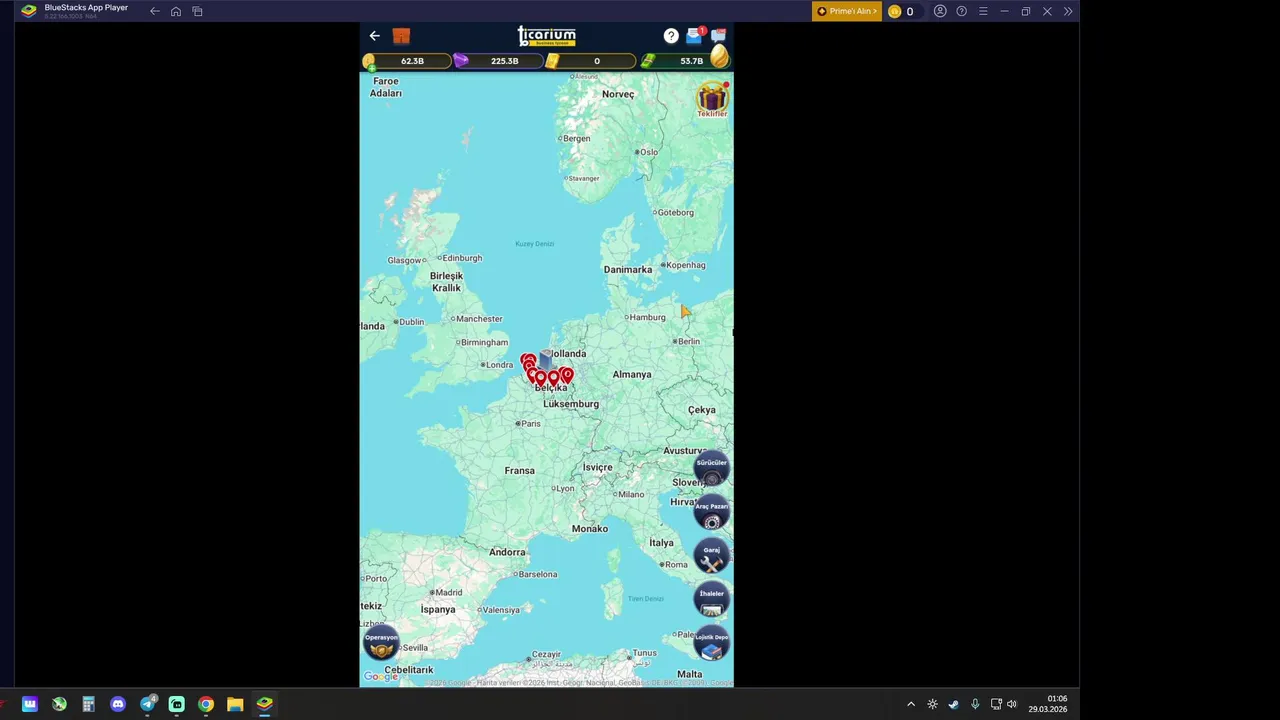Go back with the game's back arrow
Screen dimensions: 1280x720
[x=375, y=36]
